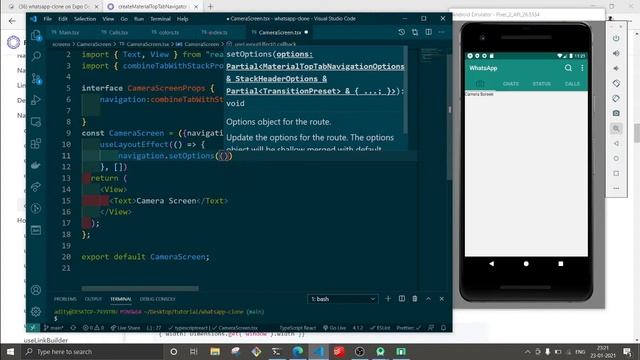Open the Explorer view in the activity bar
This screenshot has height=360, width=640.
tap(36, 36)
